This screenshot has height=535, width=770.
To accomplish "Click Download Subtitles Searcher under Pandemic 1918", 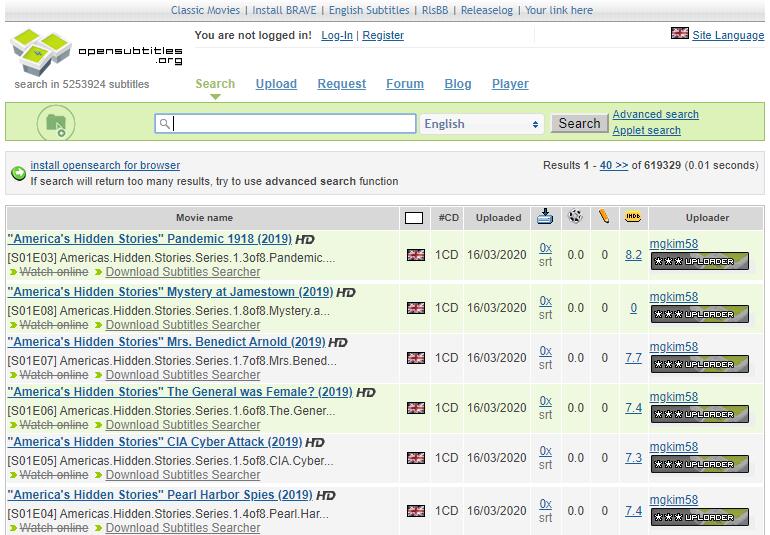I will (183, 272).
